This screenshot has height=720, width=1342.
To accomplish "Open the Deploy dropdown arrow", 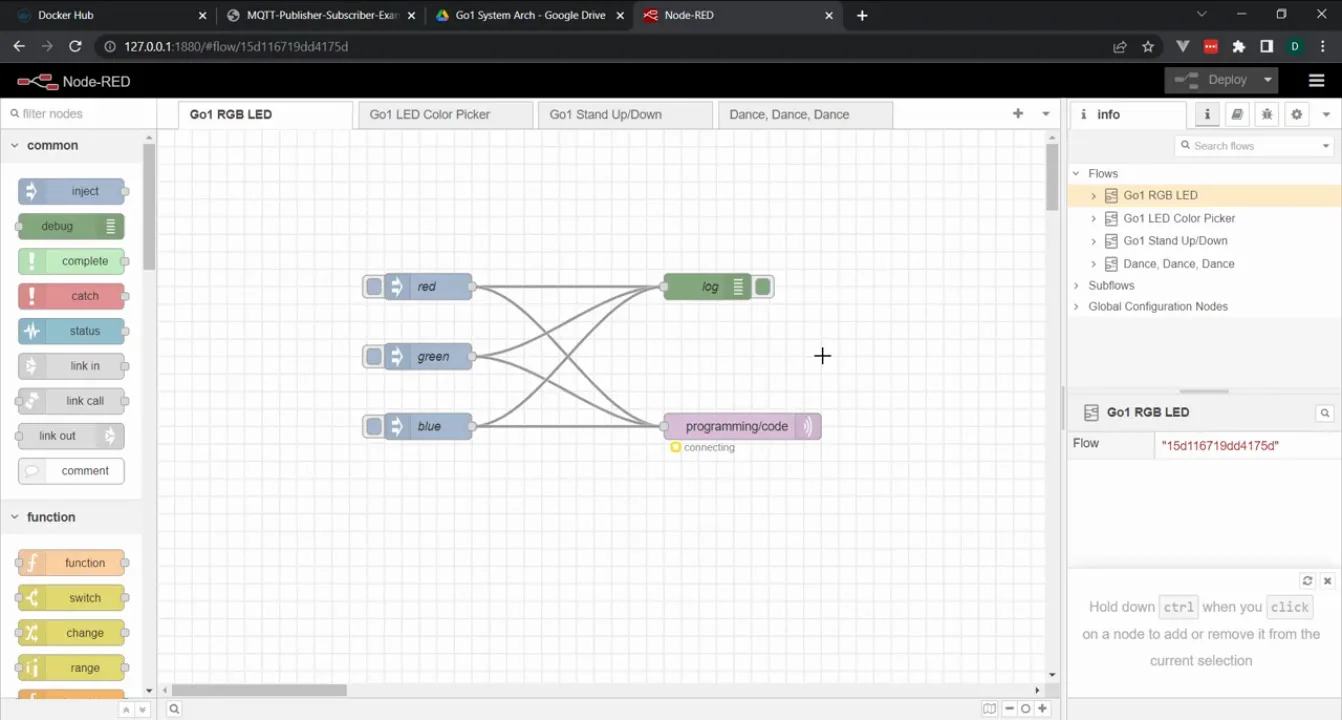I will (x=1268, y=80).
